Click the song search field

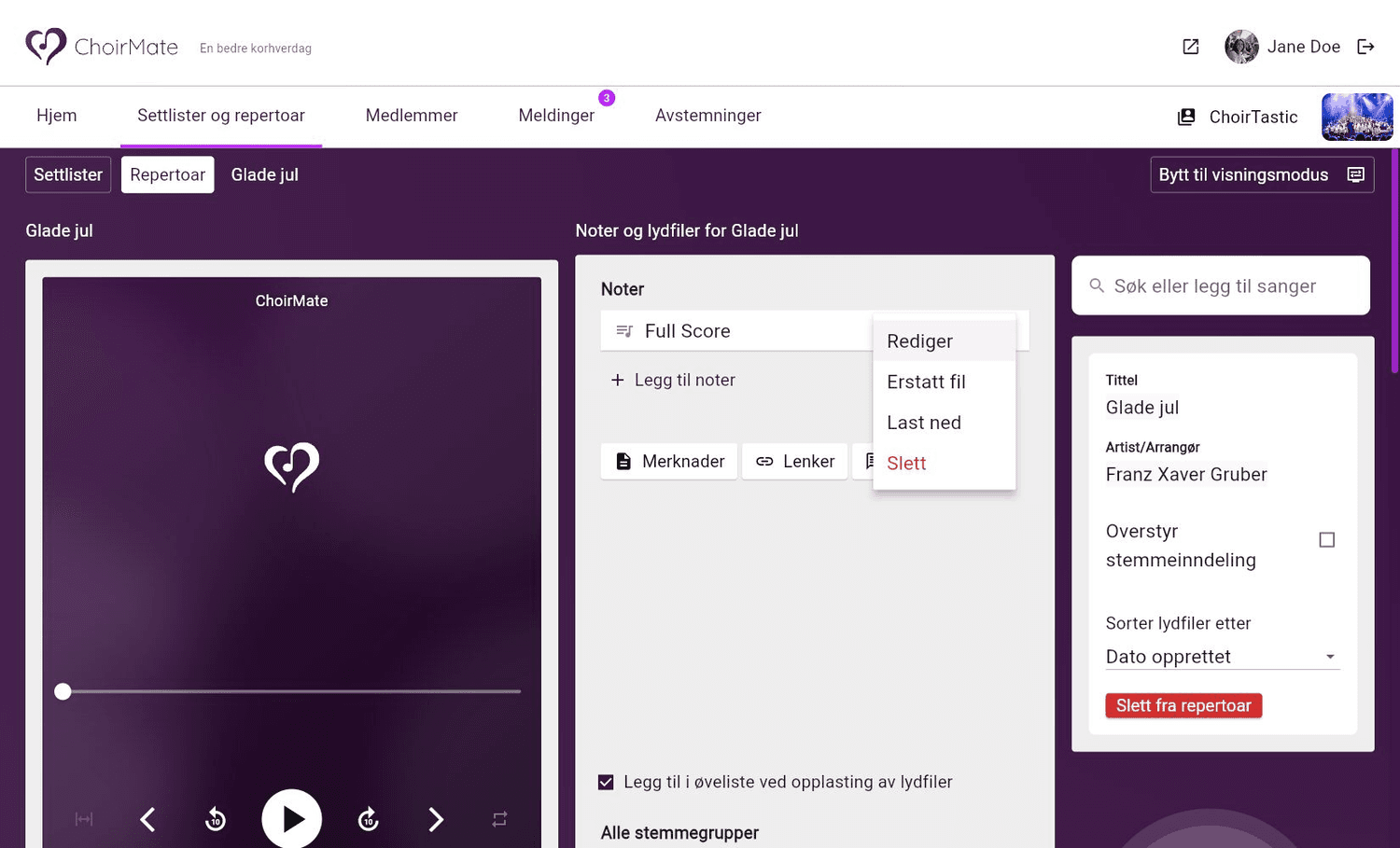pos(1221,285)
